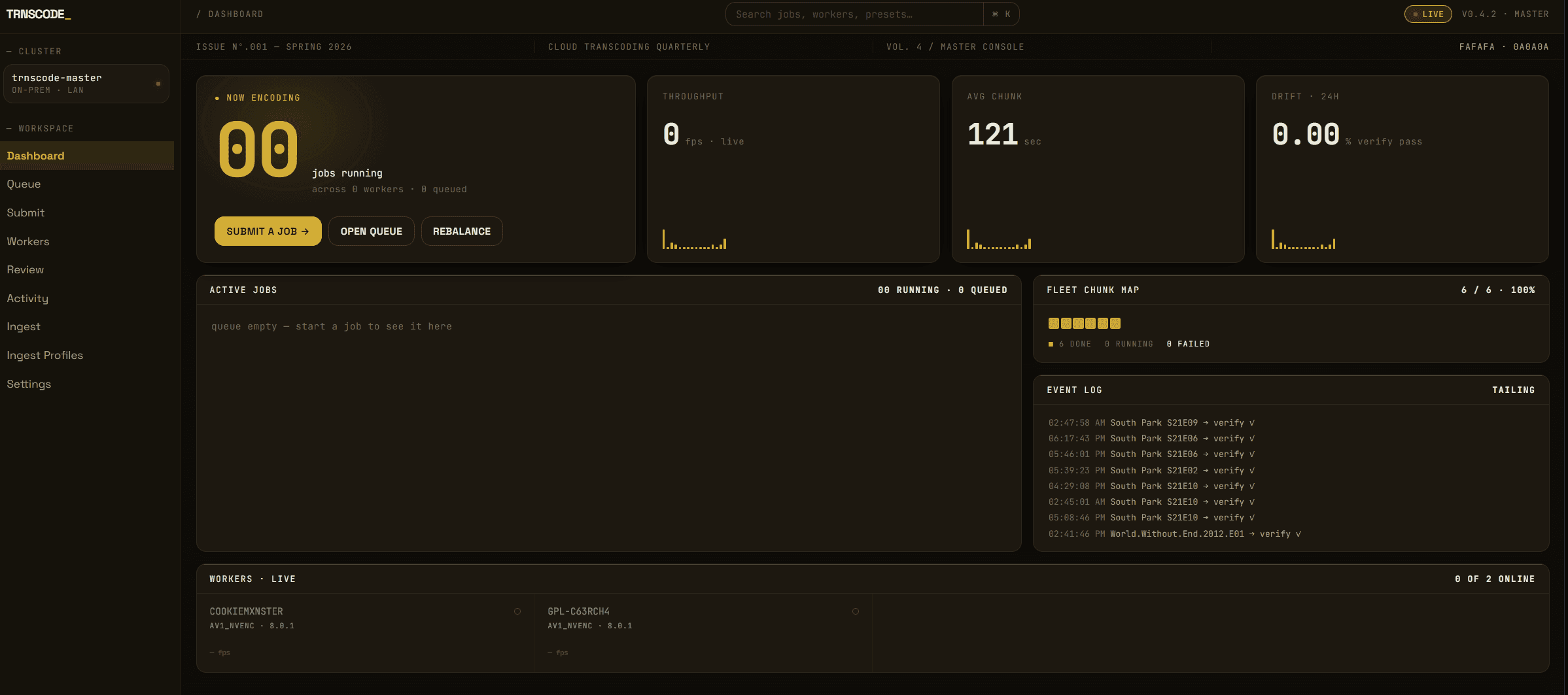Click the 0.00 % verify pass value

point(1347,135)
